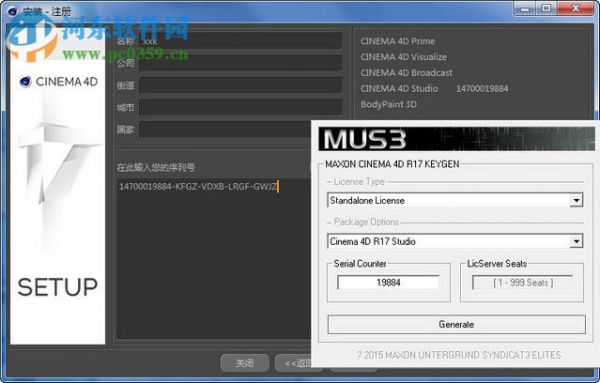The height and width of the screenshot is (383, 600).
Task: Open the Package Options dropdown arrow
Action: pos(576,241)
